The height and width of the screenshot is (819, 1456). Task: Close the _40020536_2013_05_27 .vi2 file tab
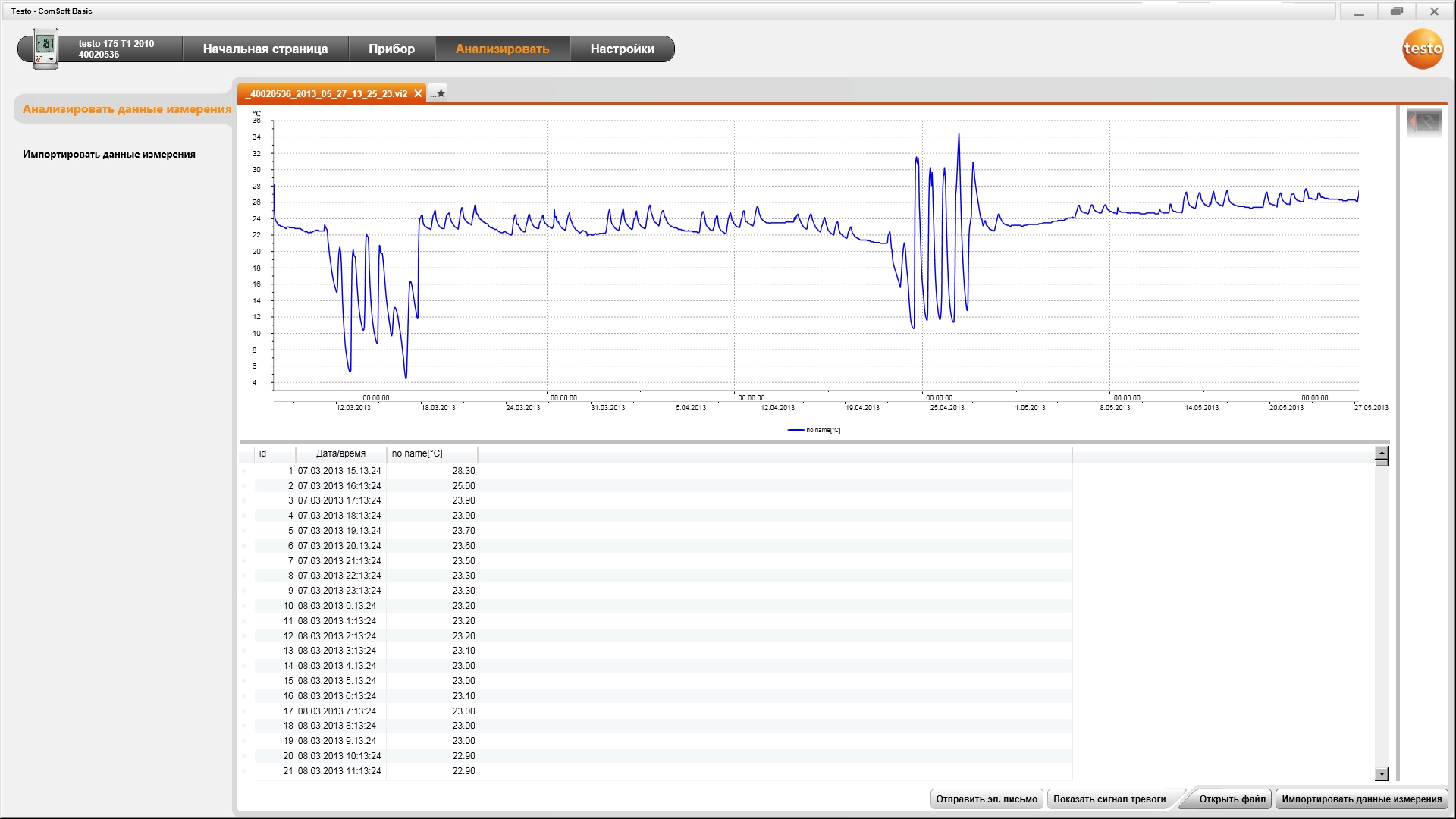418,93
